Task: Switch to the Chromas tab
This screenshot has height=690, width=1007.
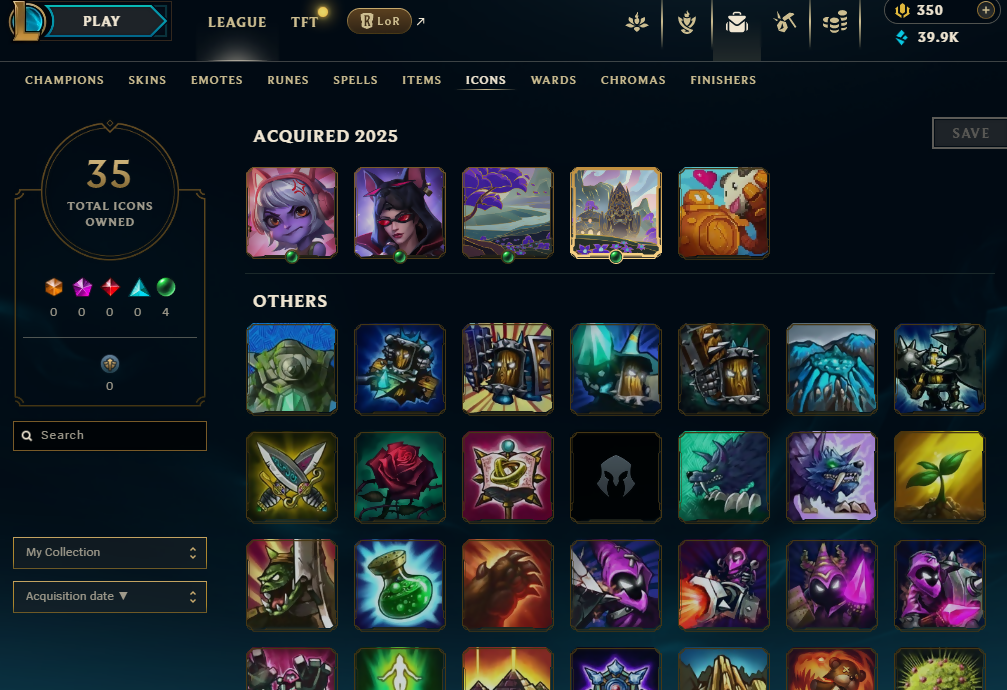Action: pos(633,80)
